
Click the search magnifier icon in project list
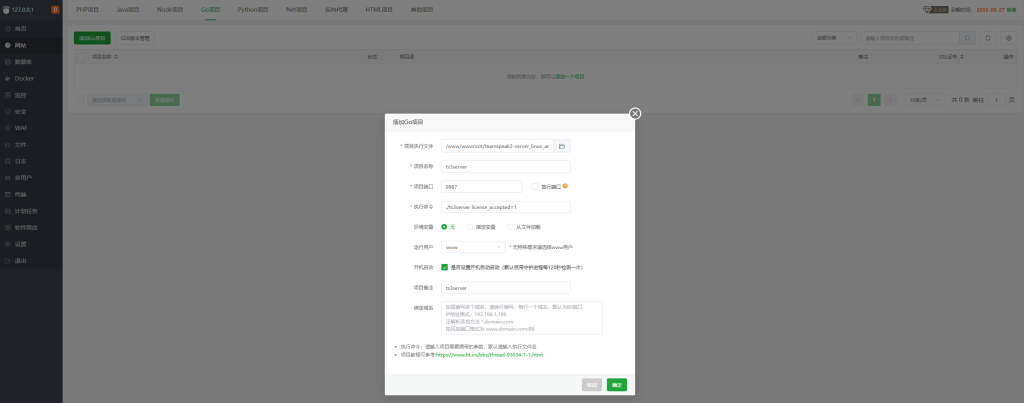pyautogui.click(x=968, y=38)
